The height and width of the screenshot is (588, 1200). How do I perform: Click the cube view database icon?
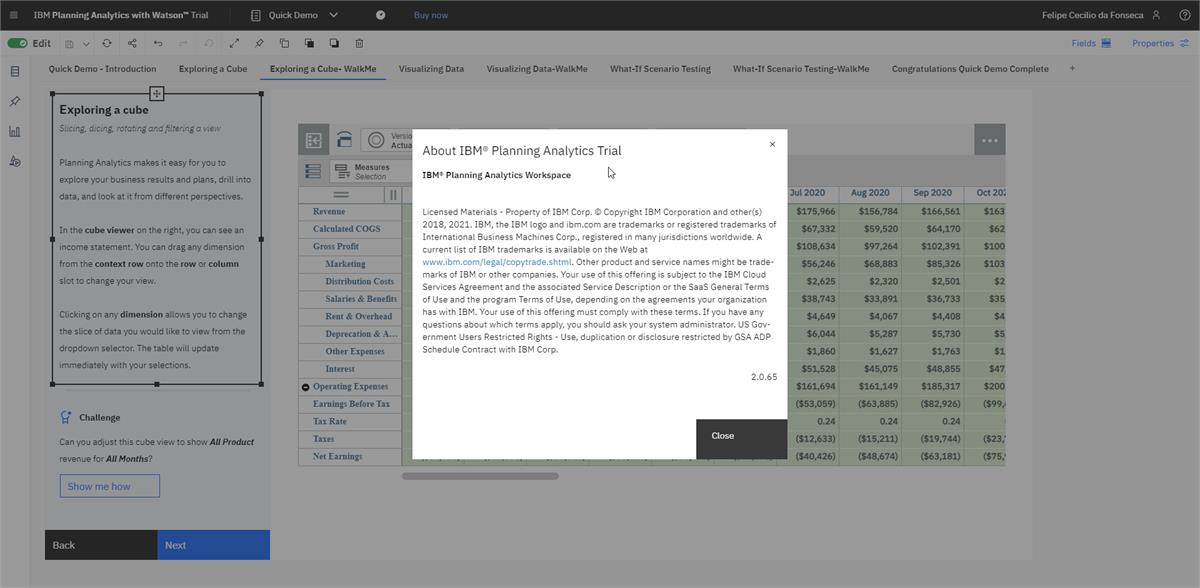pyautogui.click(x=344, y=140)
